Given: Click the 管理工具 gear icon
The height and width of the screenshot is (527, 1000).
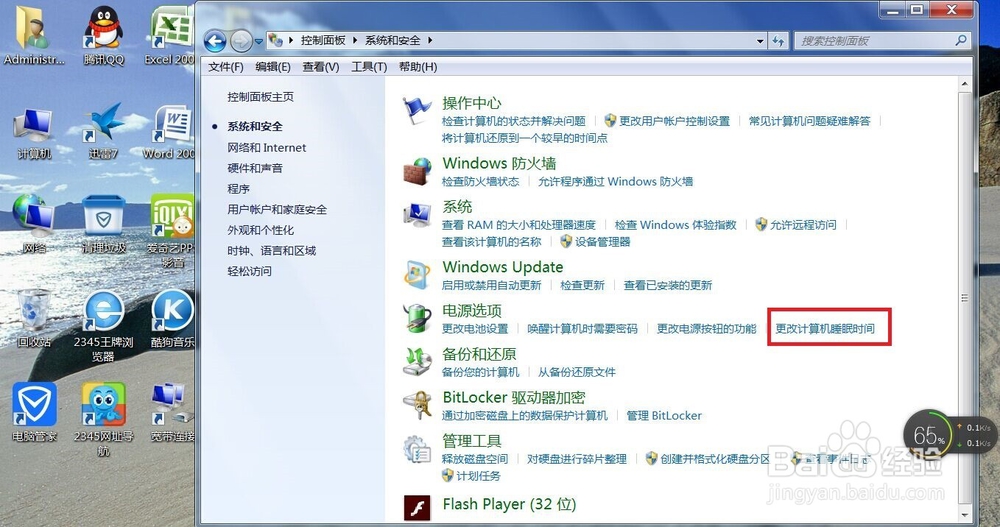Looking at the screenshot, I should coord(418,449).
